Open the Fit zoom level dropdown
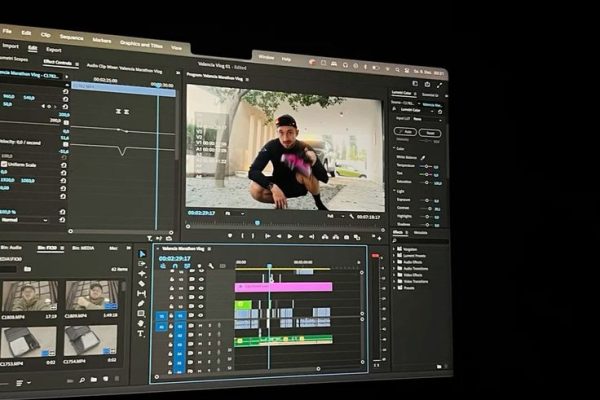The width and height of the screenshot is (600, 400). 235,214
